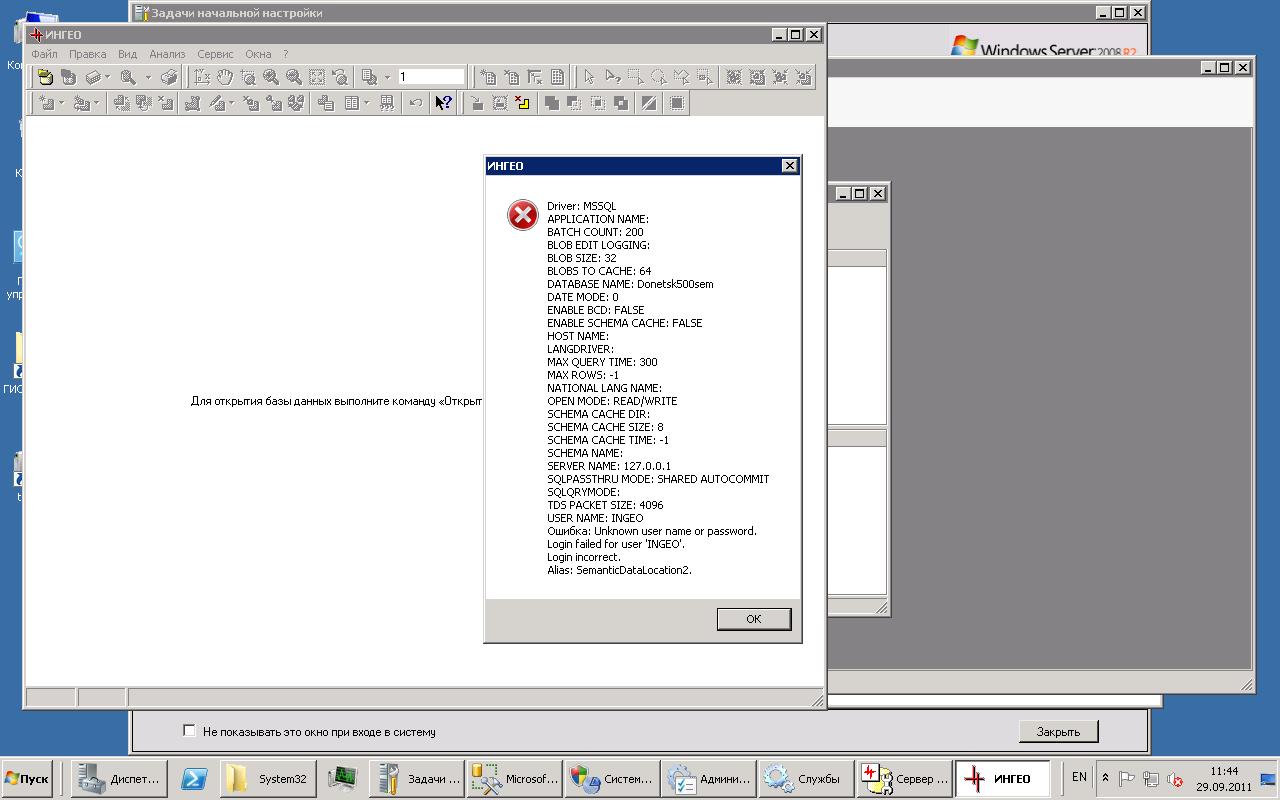Open the Сервис menu

point(215,54)
